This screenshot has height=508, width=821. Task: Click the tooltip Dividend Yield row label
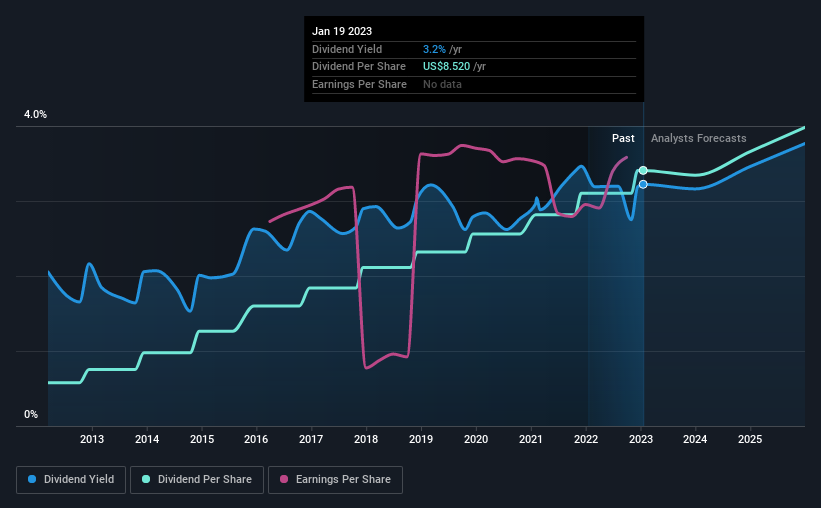pyautogui.click(x=347, y=49)
